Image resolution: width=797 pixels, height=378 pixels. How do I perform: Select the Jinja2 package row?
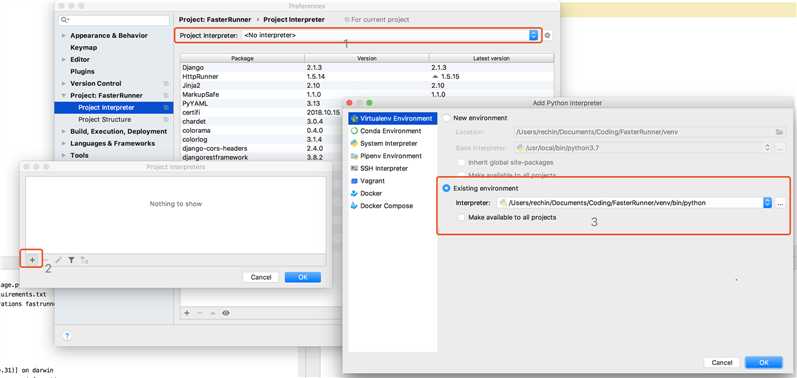[x=366, y=85]
